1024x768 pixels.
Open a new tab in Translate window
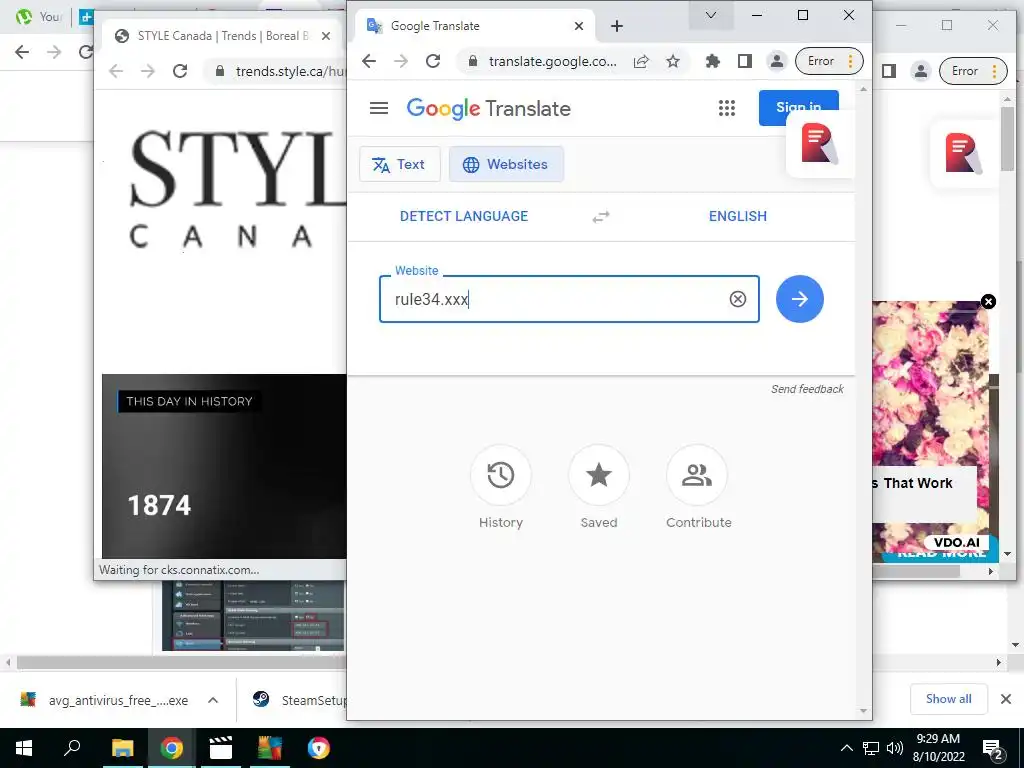click(616, 26)
